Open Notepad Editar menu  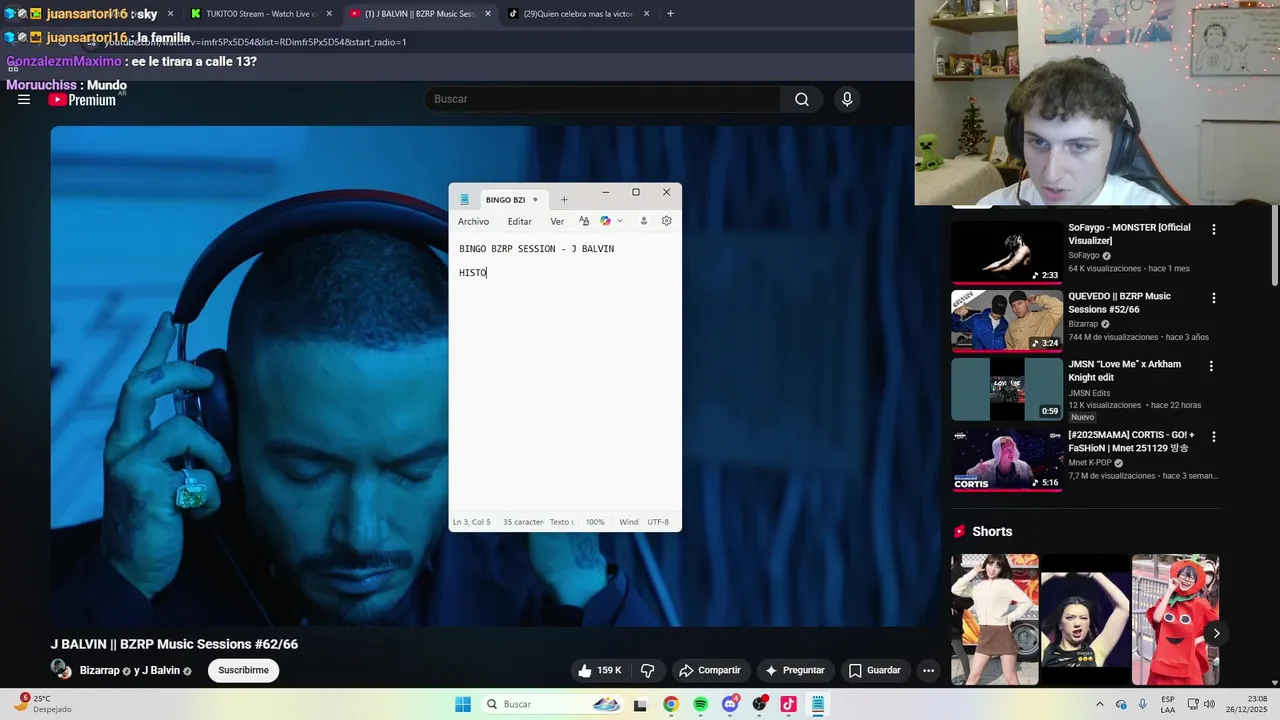click(519, 221)
